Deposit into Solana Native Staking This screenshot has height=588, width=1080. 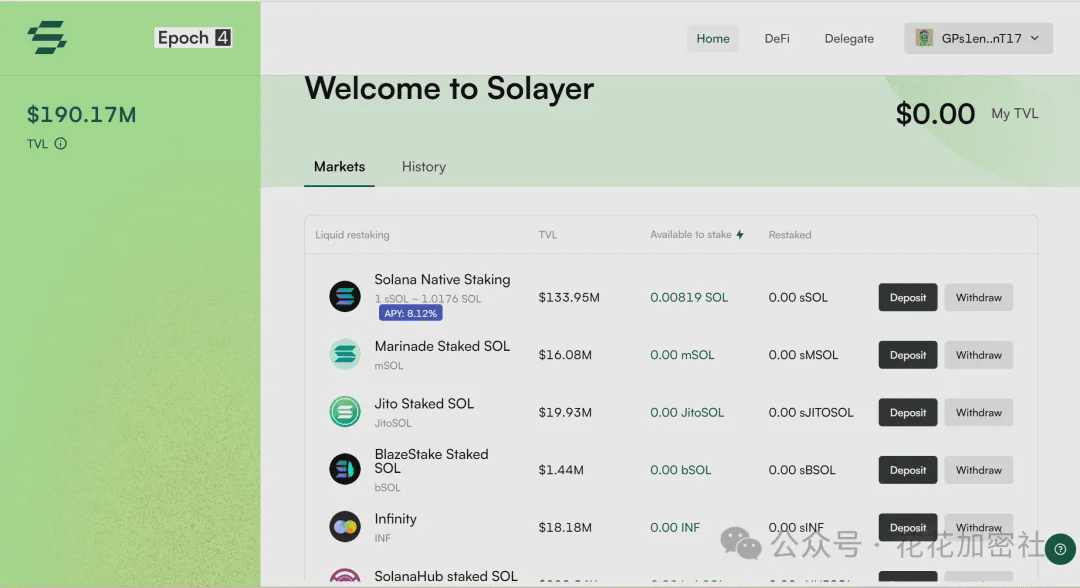click(908, 297)
